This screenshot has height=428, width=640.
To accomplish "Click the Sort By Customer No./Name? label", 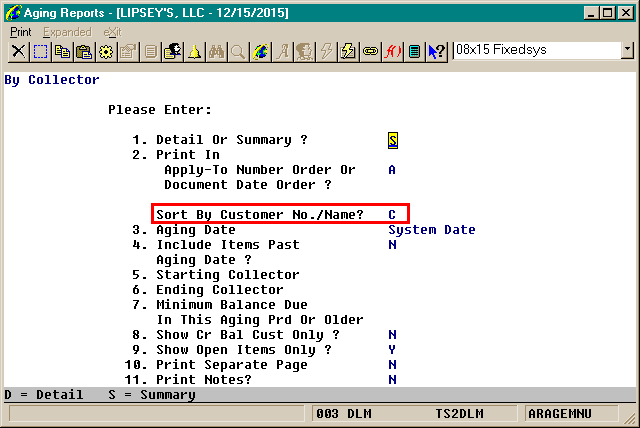I will tap(260, 215).
